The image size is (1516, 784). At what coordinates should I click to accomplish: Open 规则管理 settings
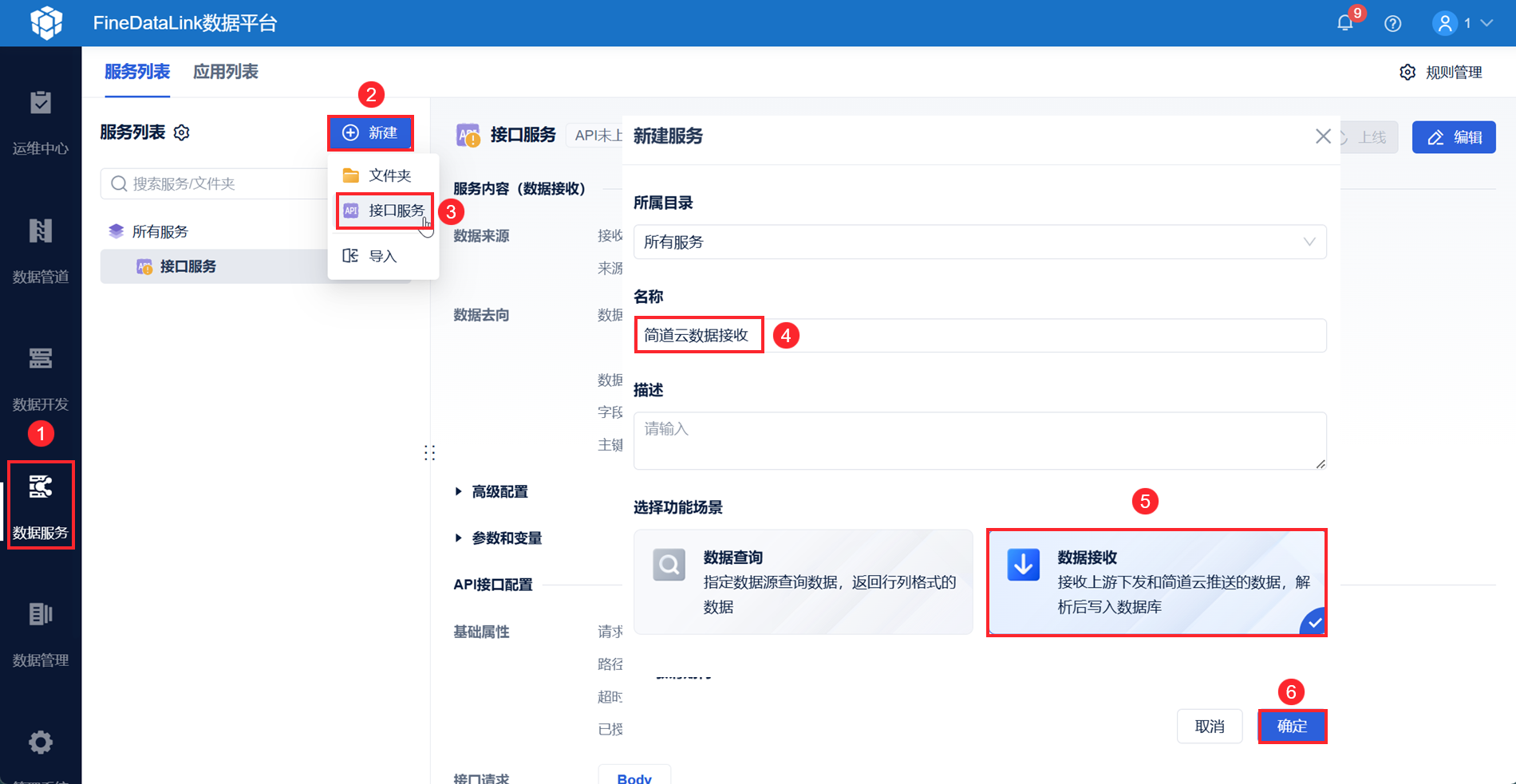[x=1441, y=73]
